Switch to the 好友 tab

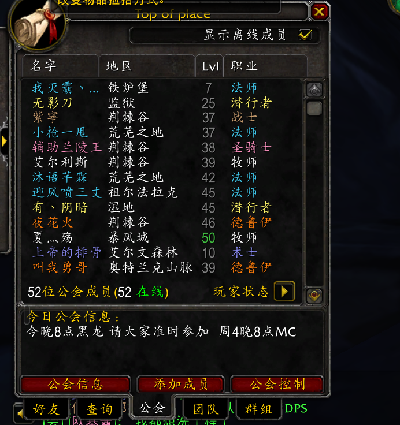(x=46, y=409)
